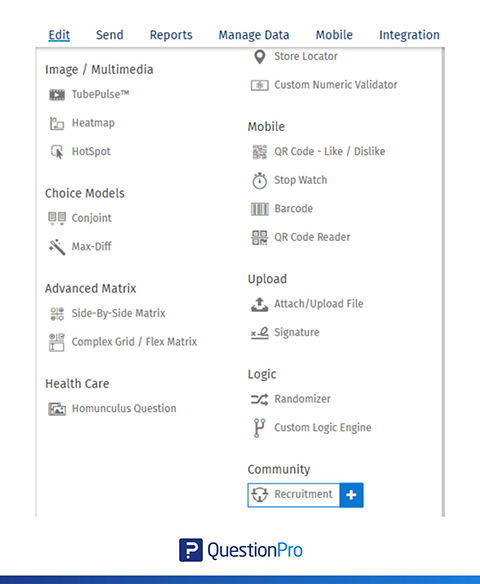Image resolution: width=480 pixels, height=584 pixels.
Task: Click the Heatmap icon
Action: [57, 123]
